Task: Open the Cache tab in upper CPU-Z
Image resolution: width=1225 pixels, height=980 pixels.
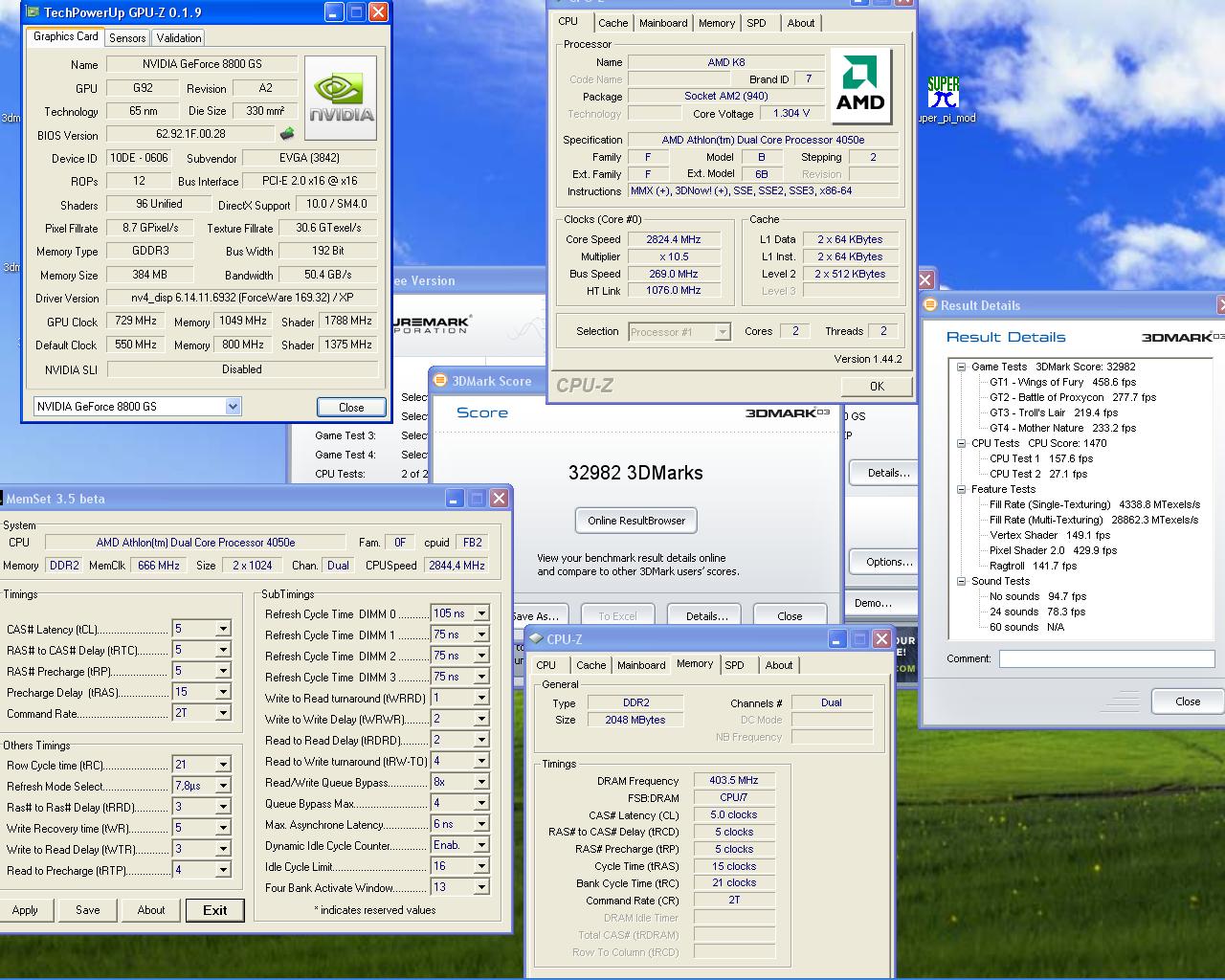Action: point(613,23)
